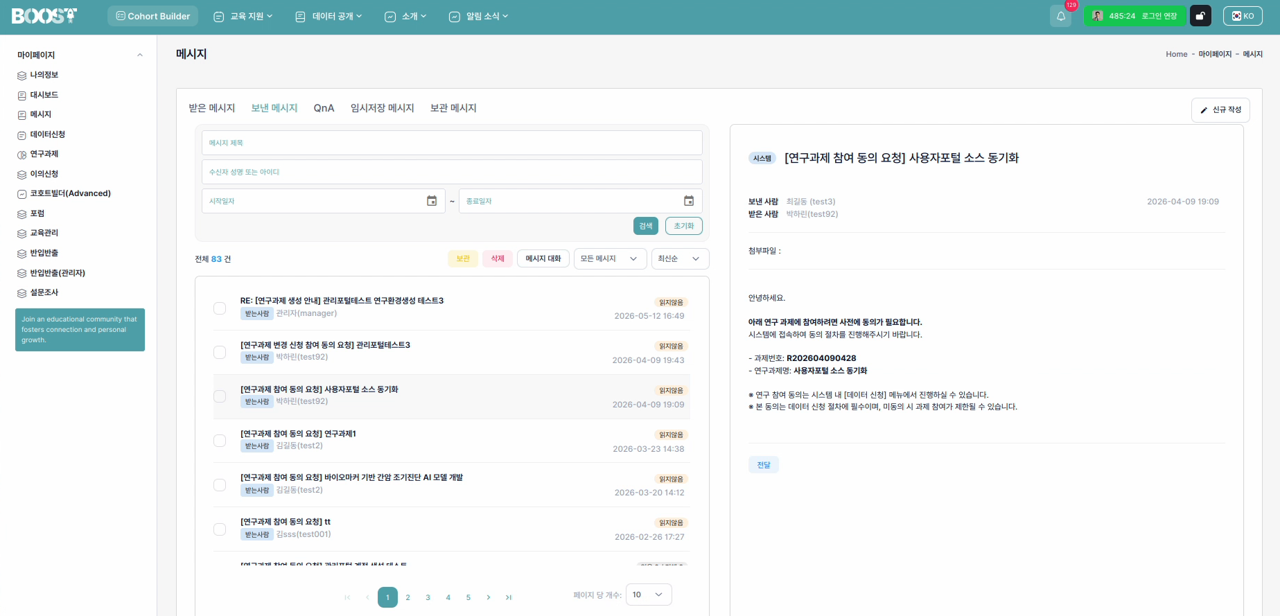Viewport: 1280px width, 616px height.
Task: Go to page 4
Action: click(448, 597)
